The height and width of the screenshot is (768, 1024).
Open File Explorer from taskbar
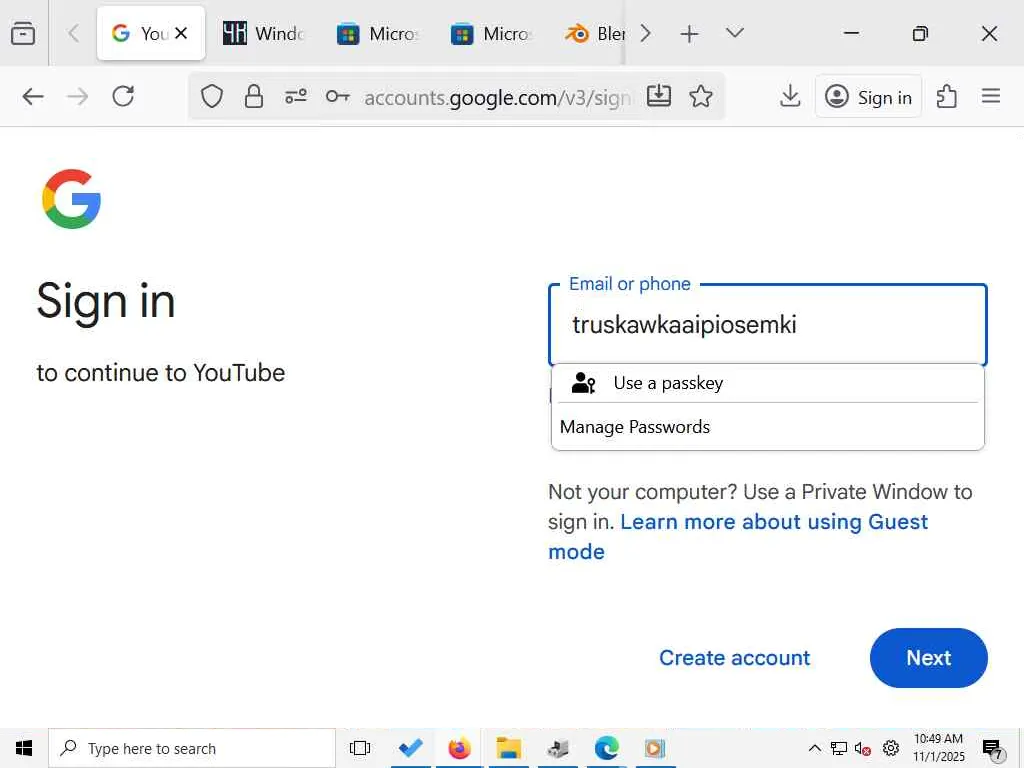click(509, 748)
